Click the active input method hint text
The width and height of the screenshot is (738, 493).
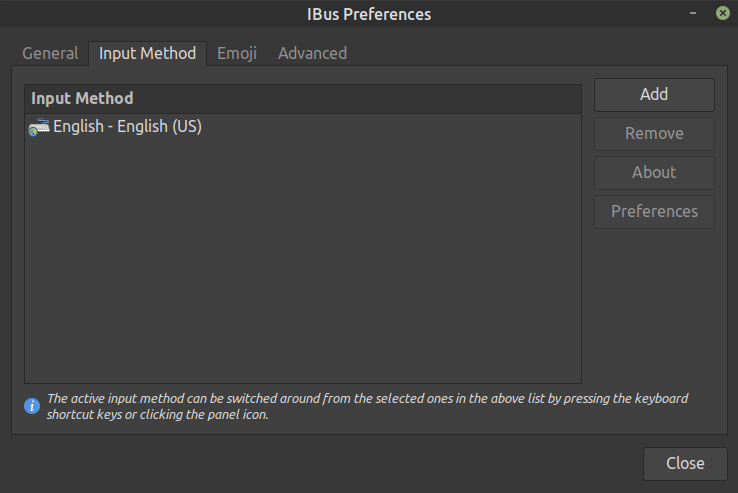(367, 406)
